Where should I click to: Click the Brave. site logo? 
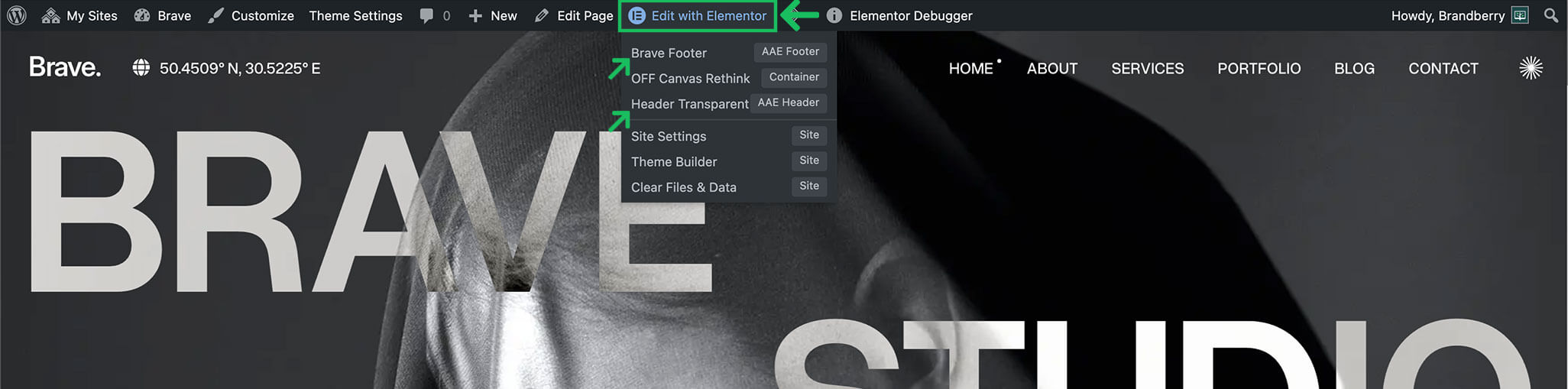(65, 67)
